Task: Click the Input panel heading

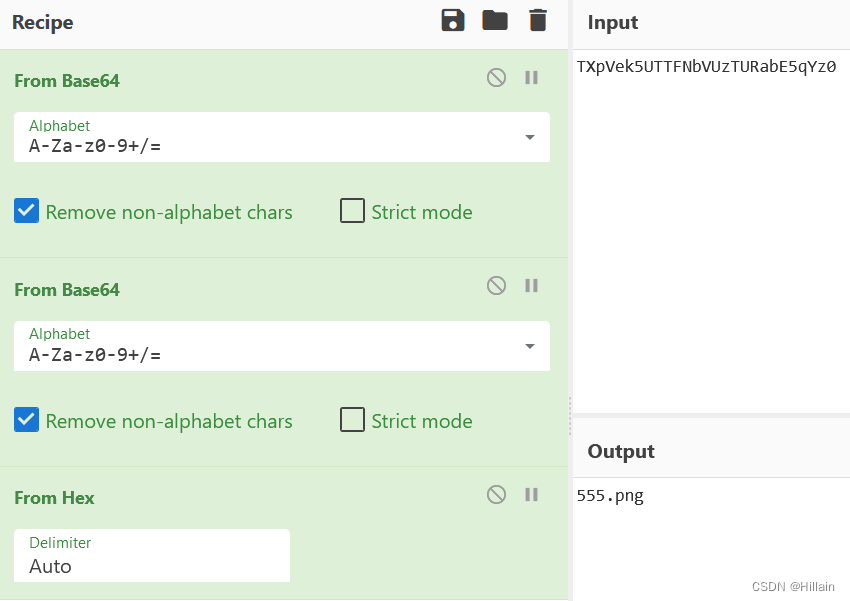Action: tap(613, 22)
